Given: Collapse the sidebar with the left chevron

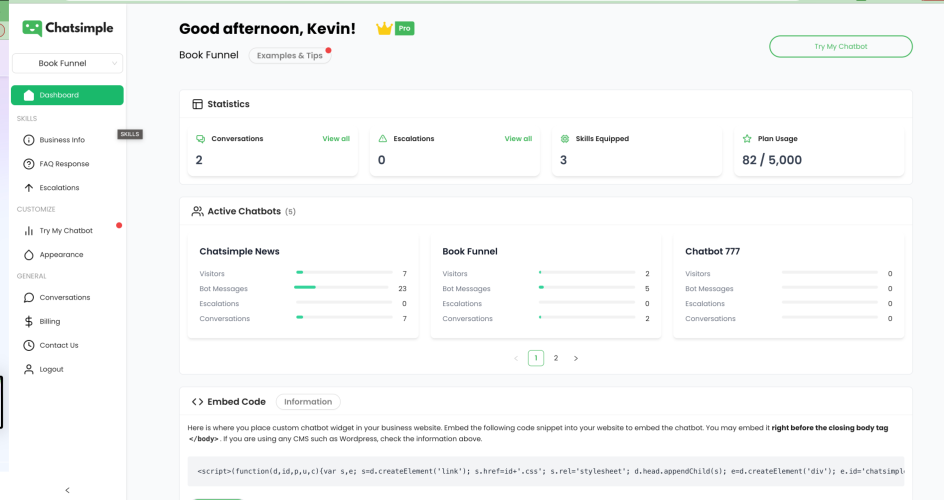Looking at the screenshot, I should [x=67, y=490].
